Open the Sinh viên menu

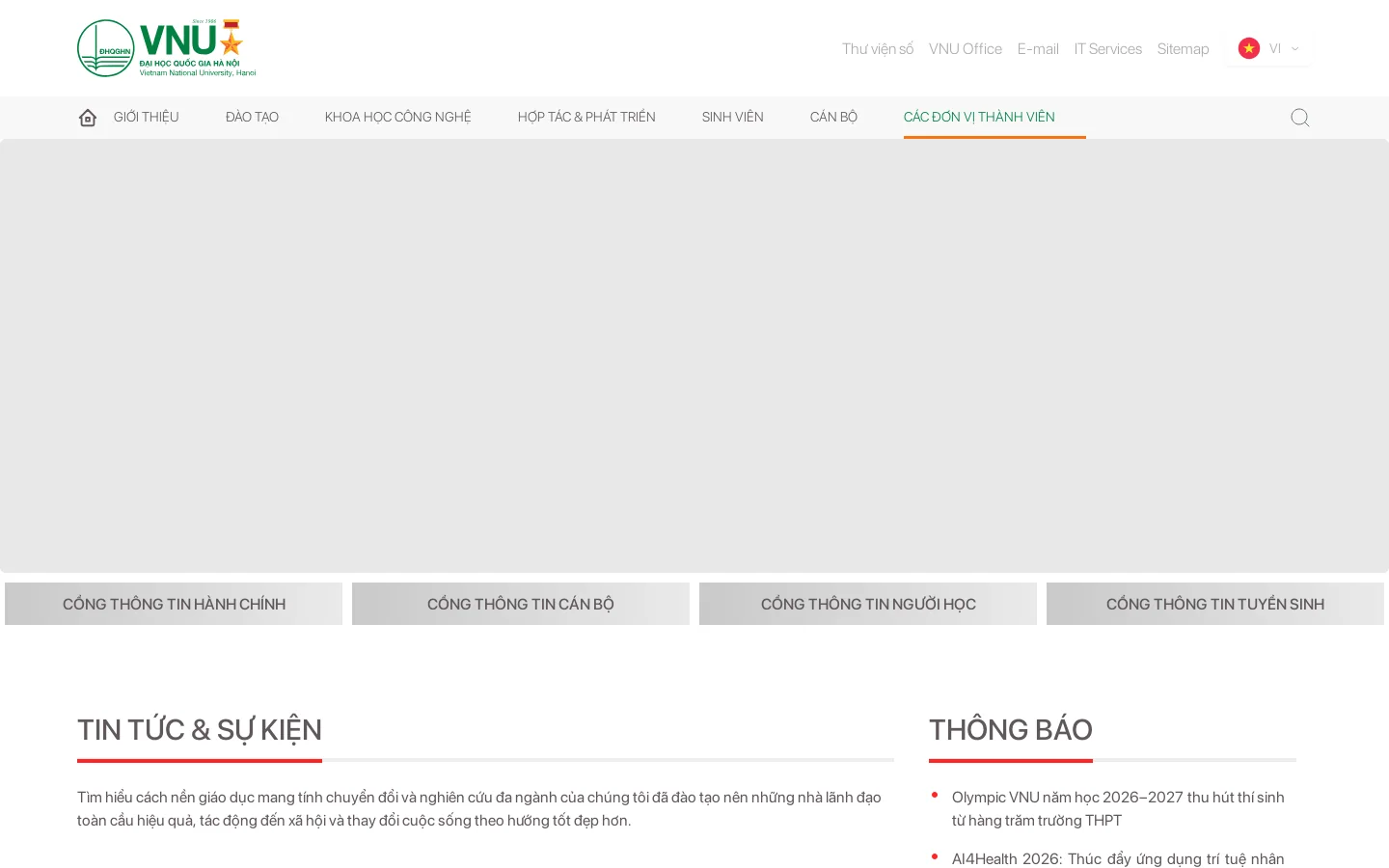click(x=733, y=117)
